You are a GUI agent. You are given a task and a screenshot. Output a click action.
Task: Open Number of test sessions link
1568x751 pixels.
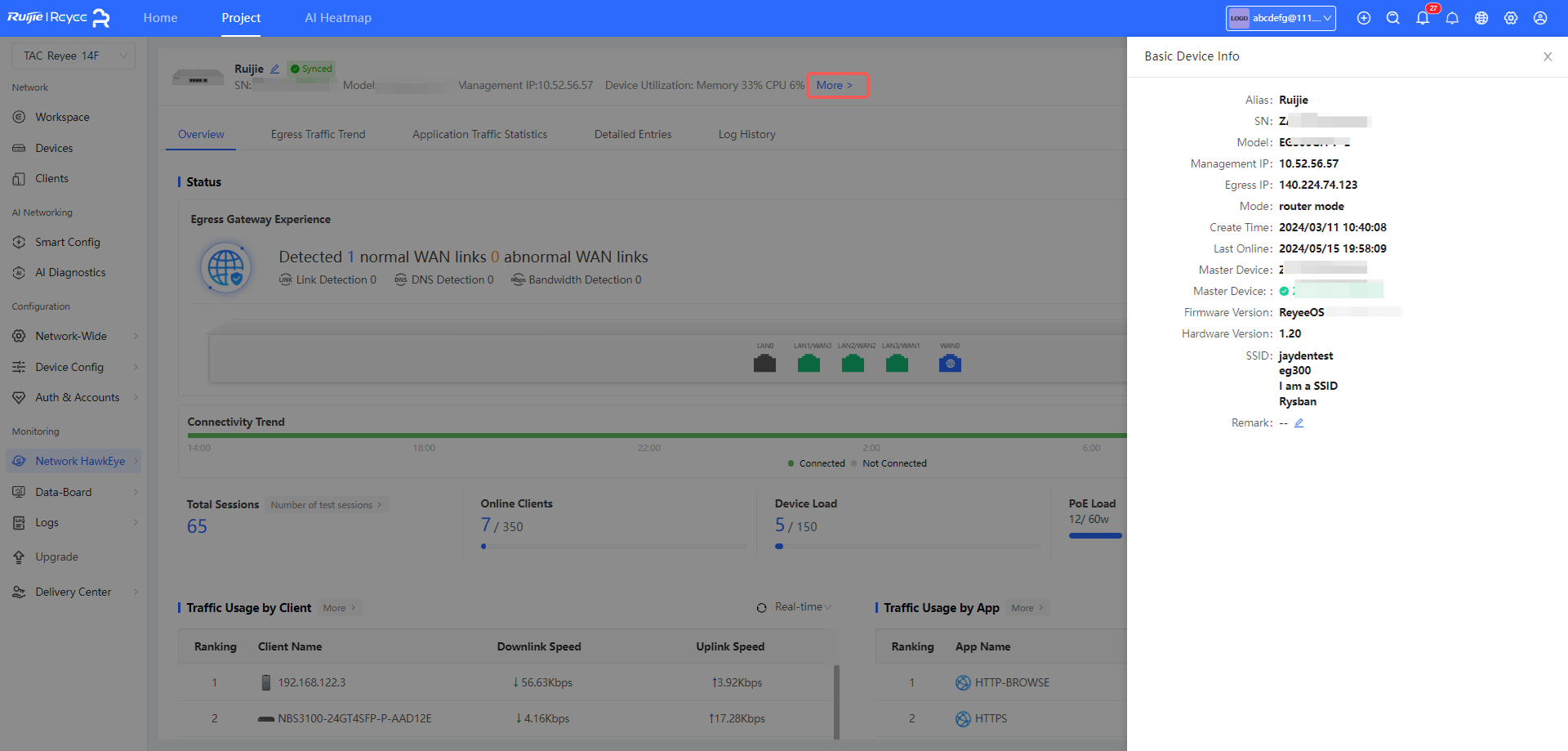point(326,505)
